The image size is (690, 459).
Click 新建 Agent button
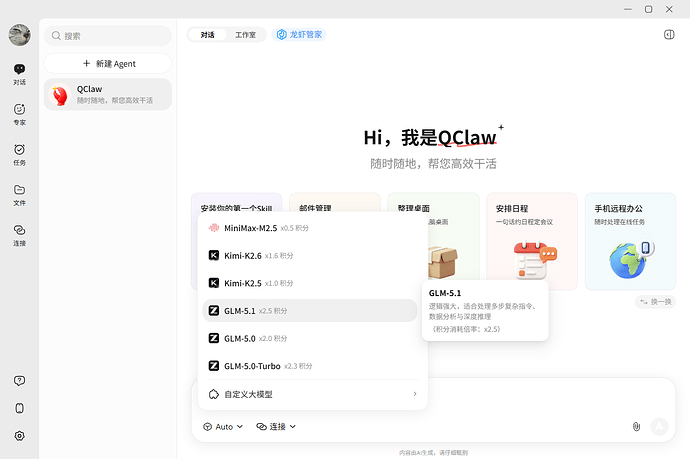click(x=108, y=64)
